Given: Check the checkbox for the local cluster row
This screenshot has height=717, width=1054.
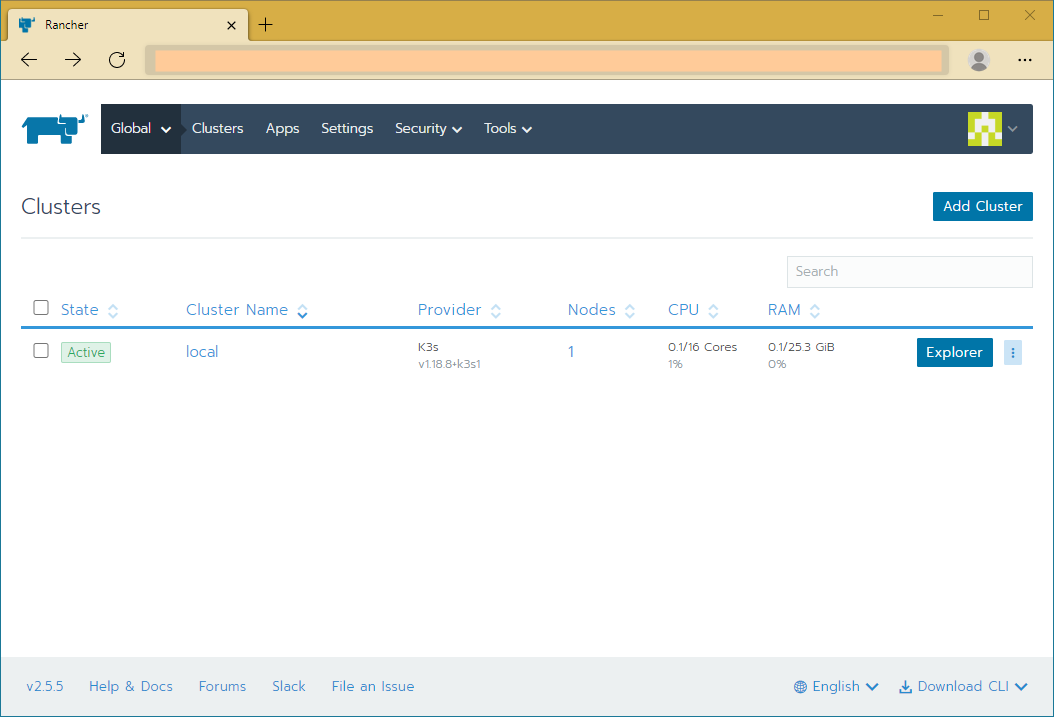Looking at the screenshot, I should click(41, 351).
